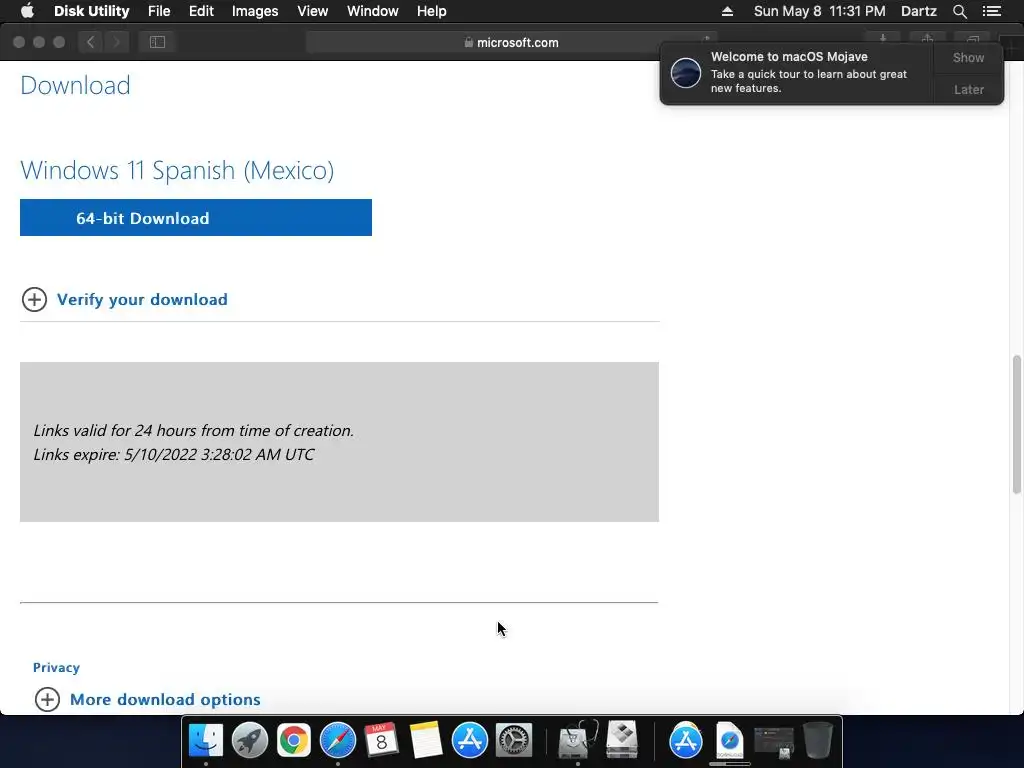1024x768 pixels.
Task: Open Calendar from the Dock
Action: (x=381, y=741)
